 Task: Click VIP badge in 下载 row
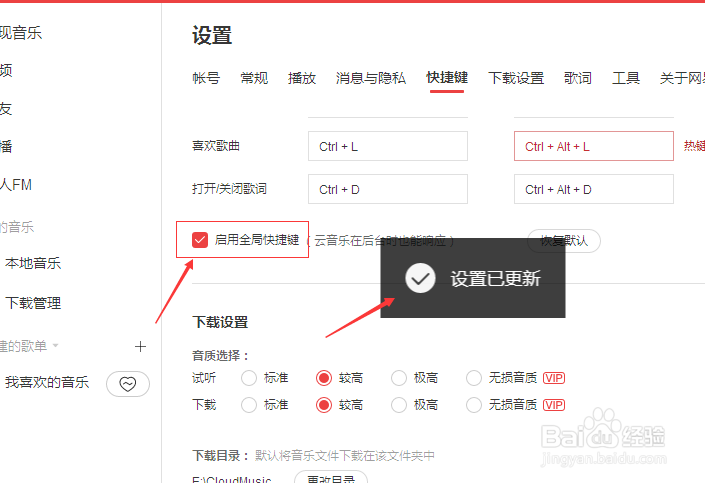554,405
